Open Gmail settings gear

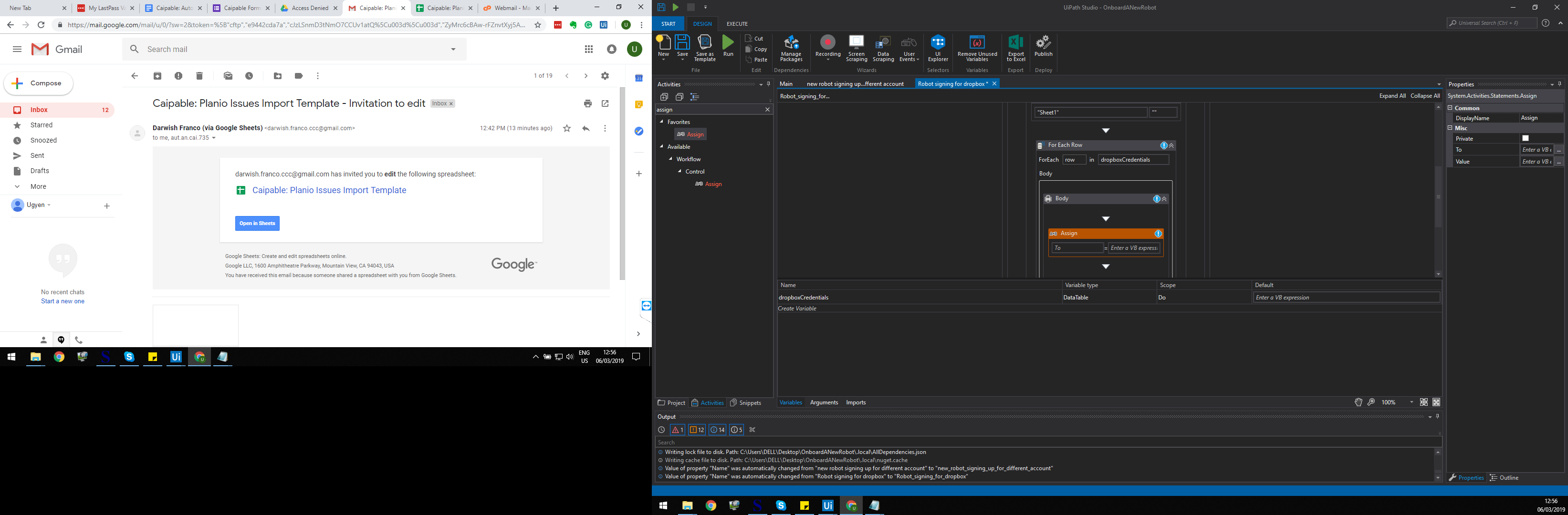[605, 76]
